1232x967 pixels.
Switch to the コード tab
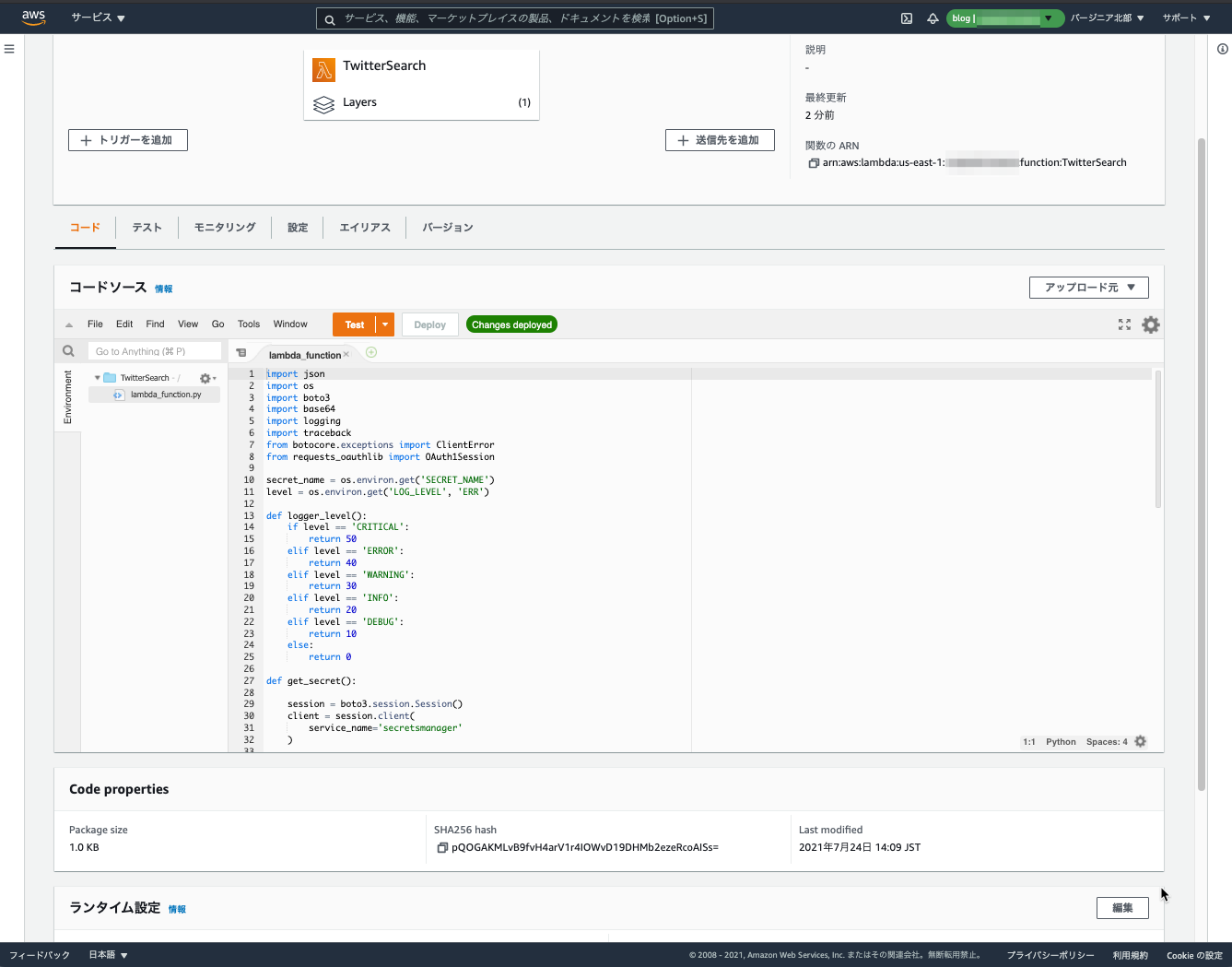click(85, 228)
